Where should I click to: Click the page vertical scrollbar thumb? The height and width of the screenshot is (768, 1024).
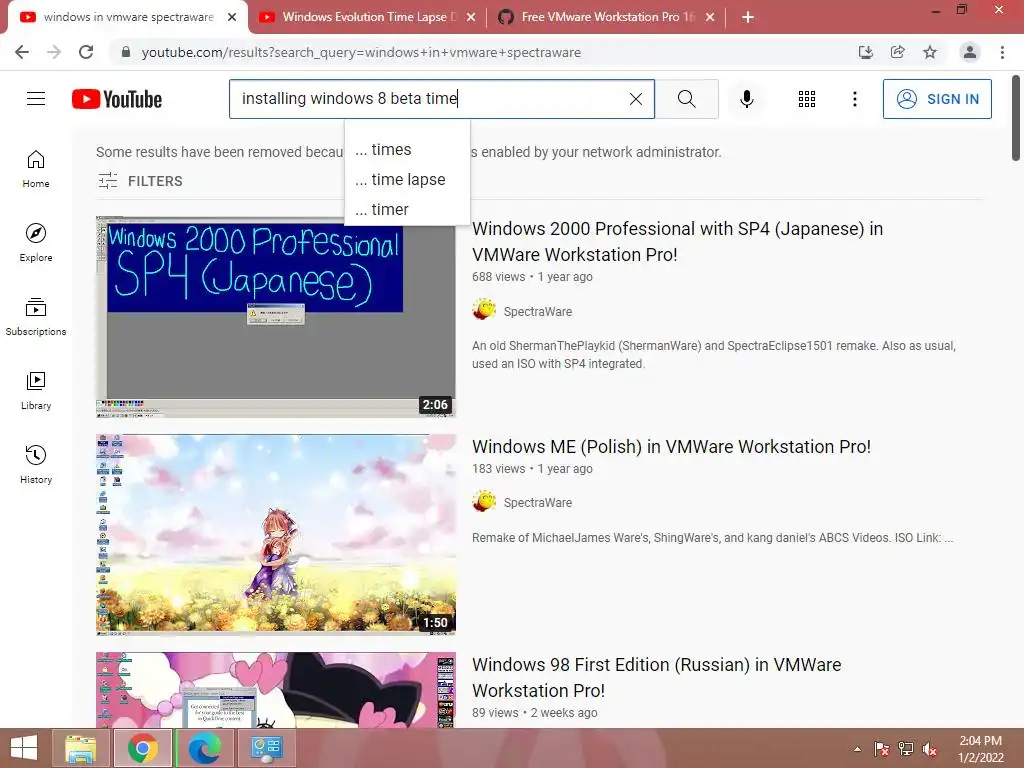pos(1016,118)
